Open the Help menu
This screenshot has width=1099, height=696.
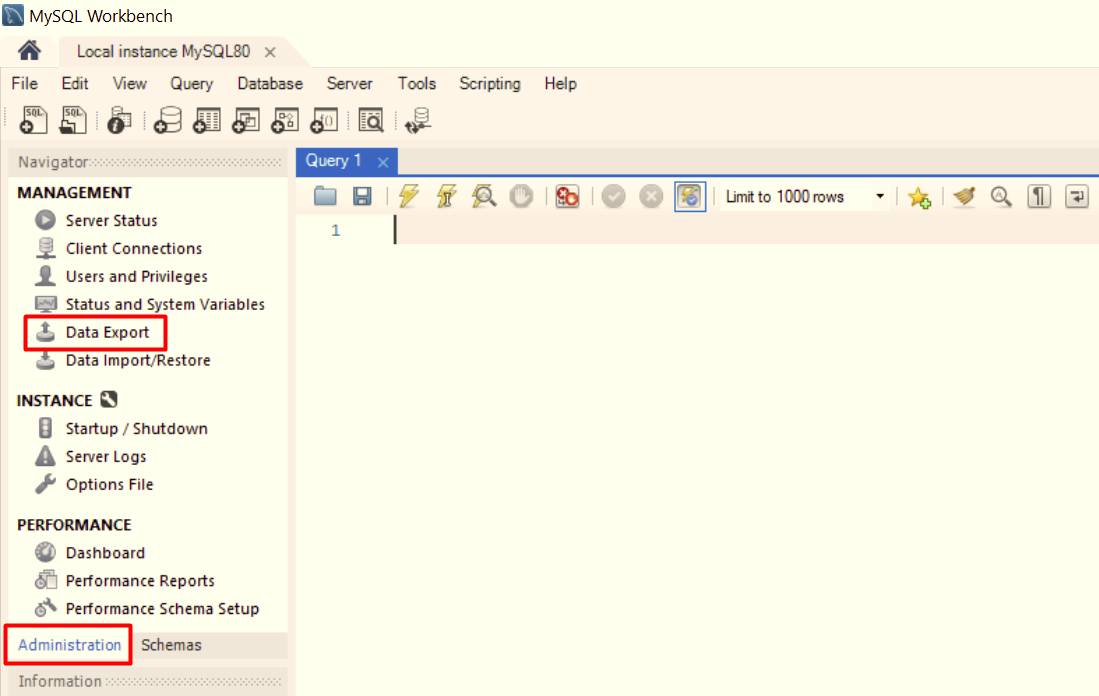[x=561, y=83]
